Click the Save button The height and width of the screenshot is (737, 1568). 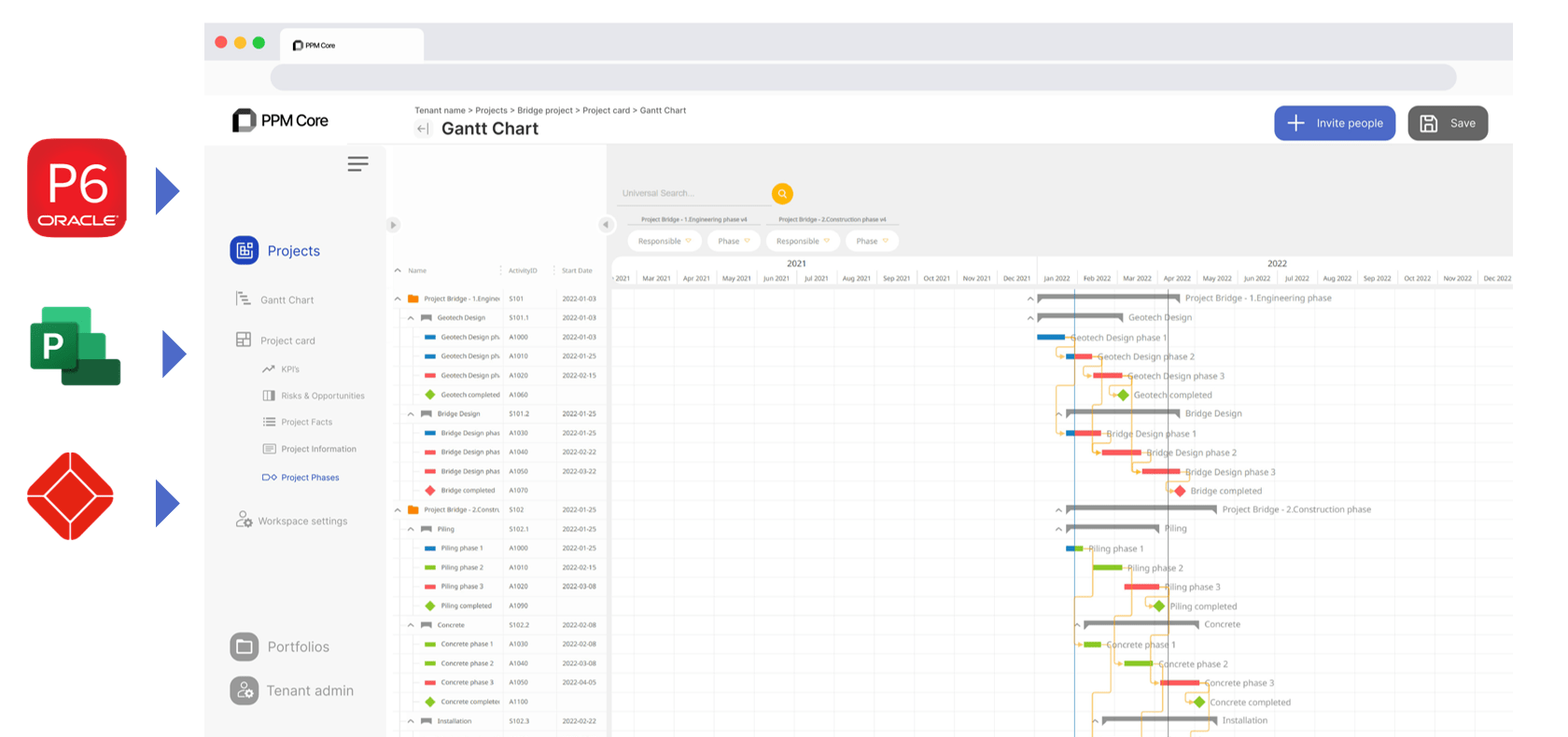pos(1448,123)
